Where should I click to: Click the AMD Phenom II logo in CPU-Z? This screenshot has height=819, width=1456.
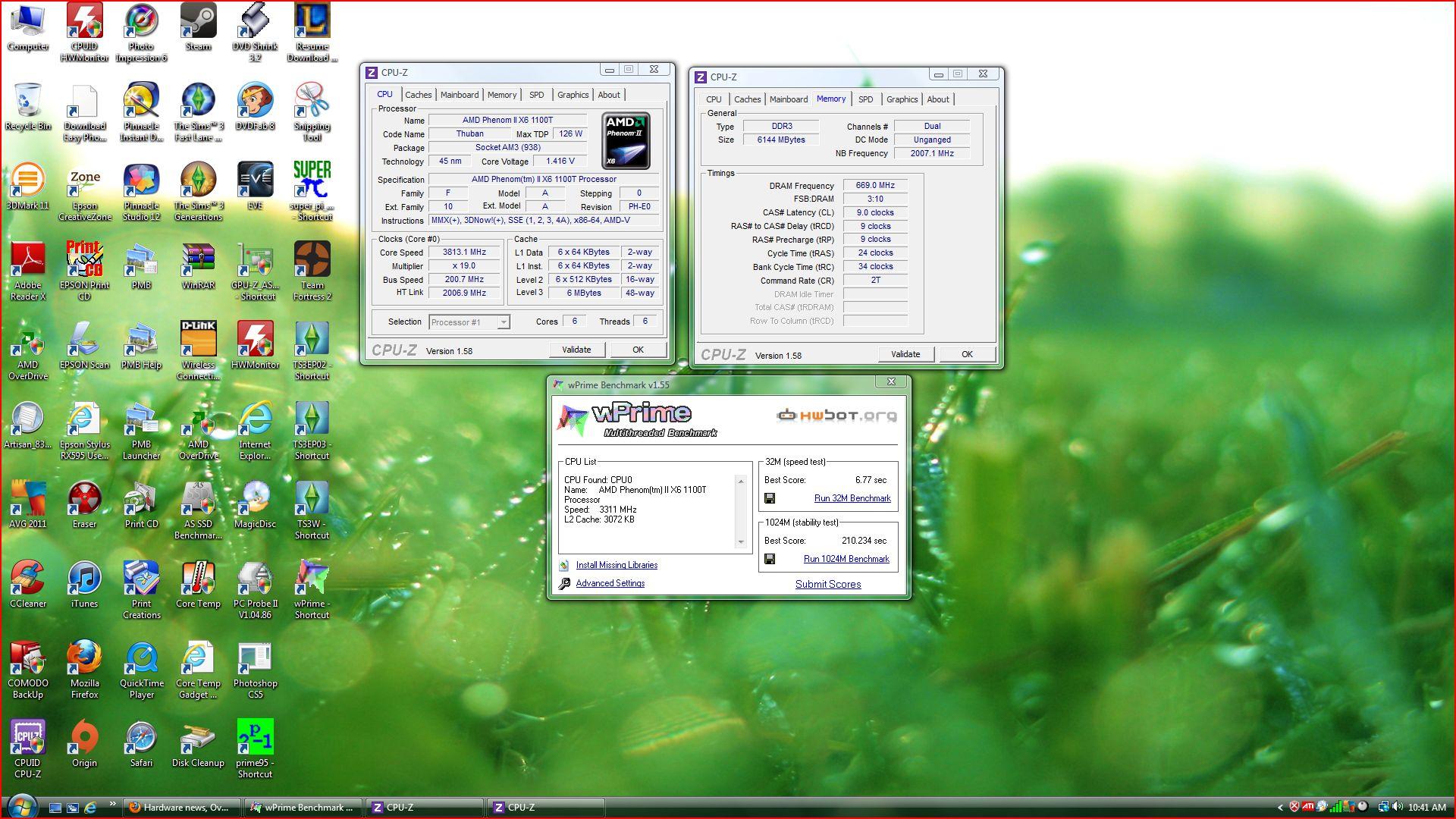(626, 141)
